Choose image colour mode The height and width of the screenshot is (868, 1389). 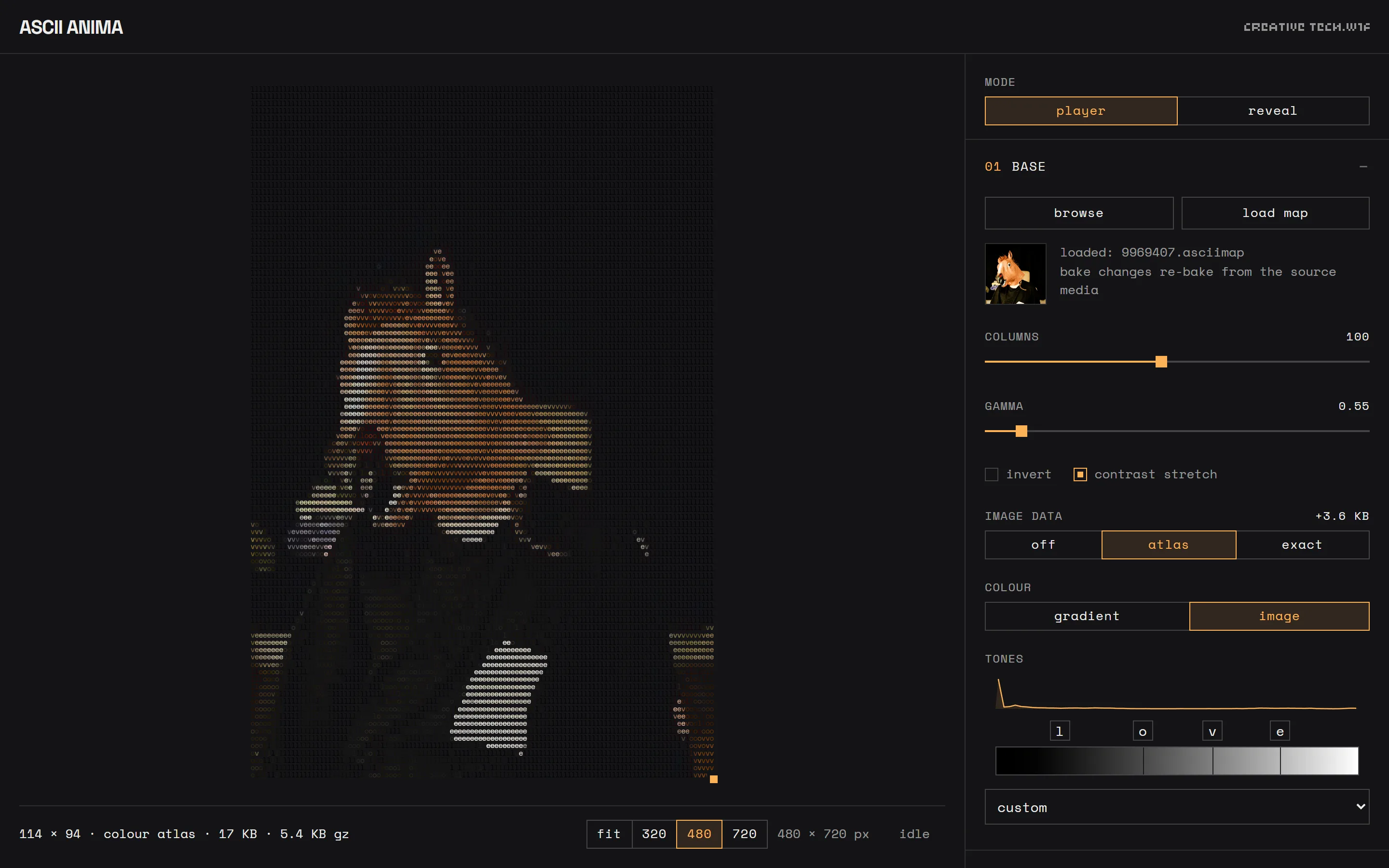click(x=1280, y=616)
